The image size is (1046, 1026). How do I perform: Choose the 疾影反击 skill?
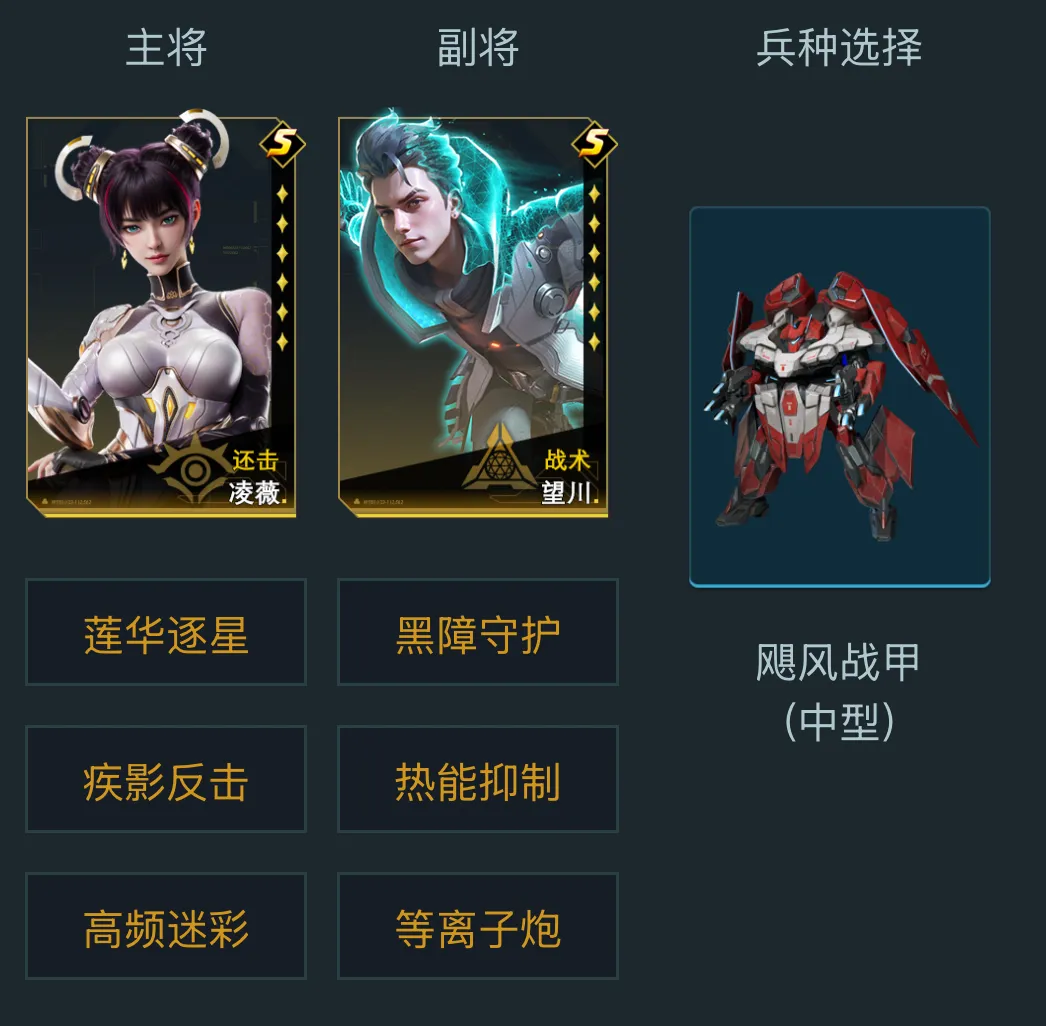(x=165, y=779)
